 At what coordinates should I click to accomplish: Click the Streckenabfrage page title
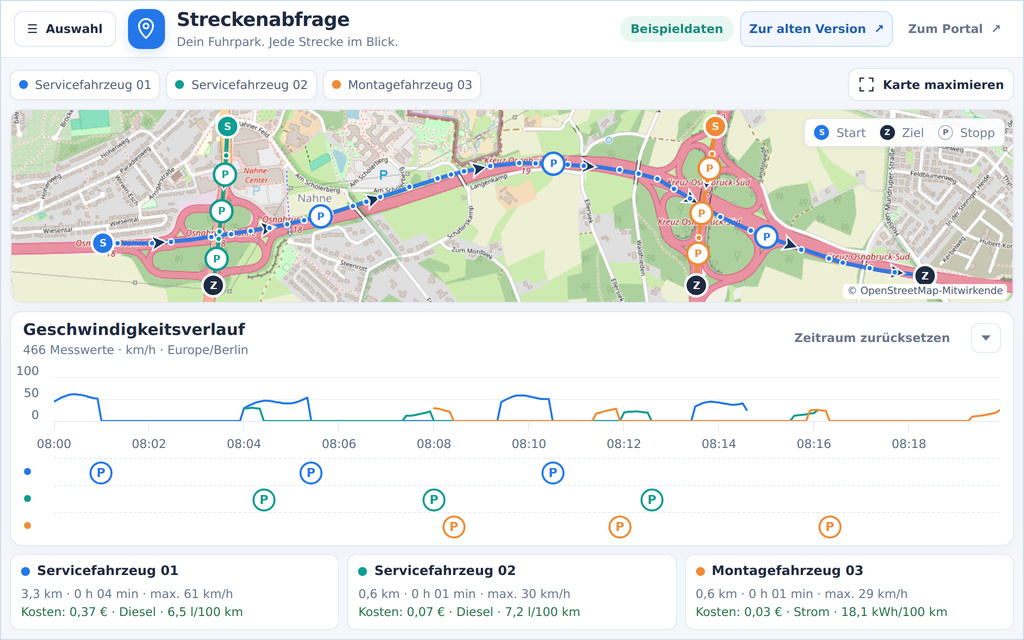coord(263,20)
